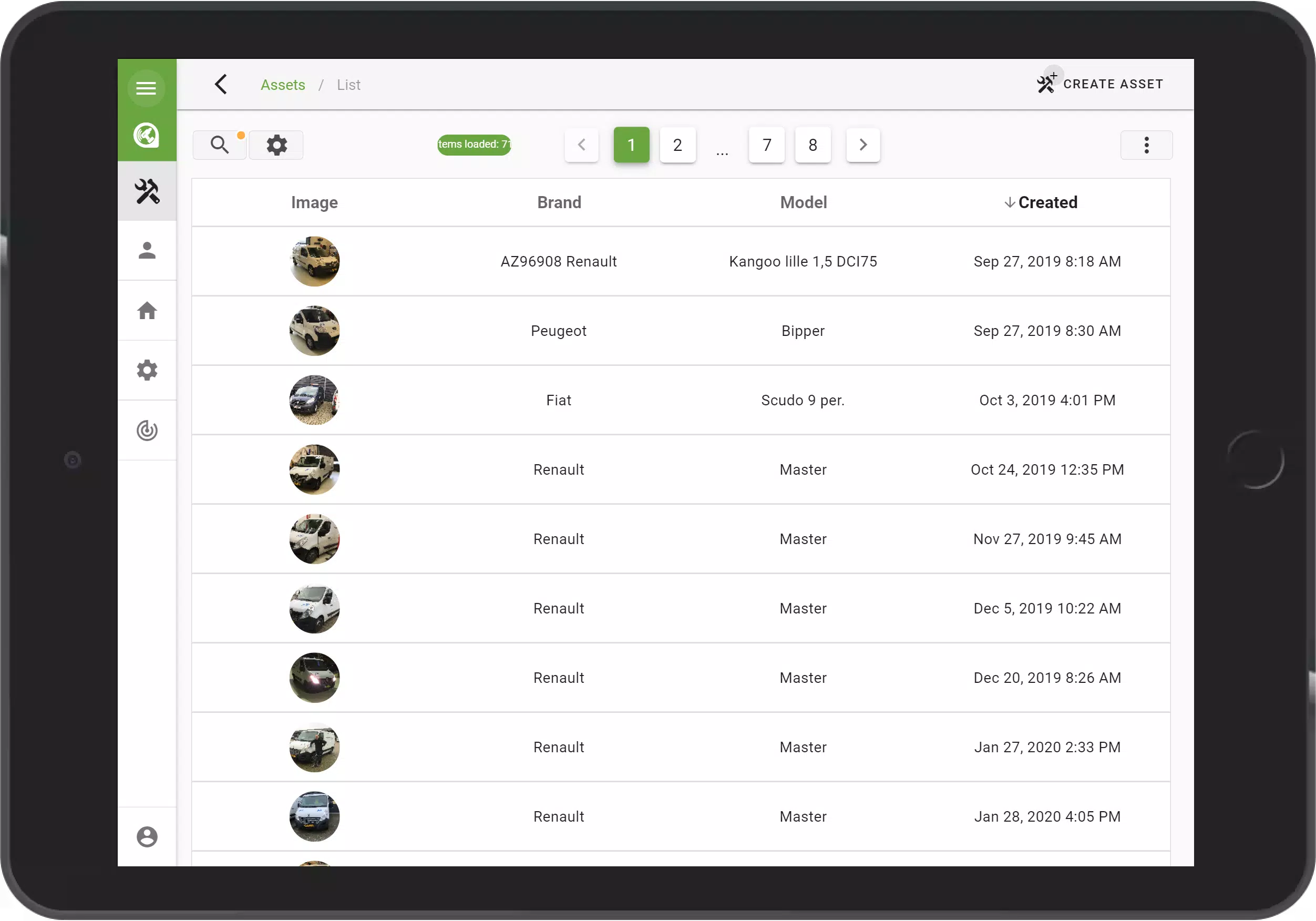Open thumbnail of Master created Dec 5, 2019
The image size is (1316, 921).
[x=315, y=608]
